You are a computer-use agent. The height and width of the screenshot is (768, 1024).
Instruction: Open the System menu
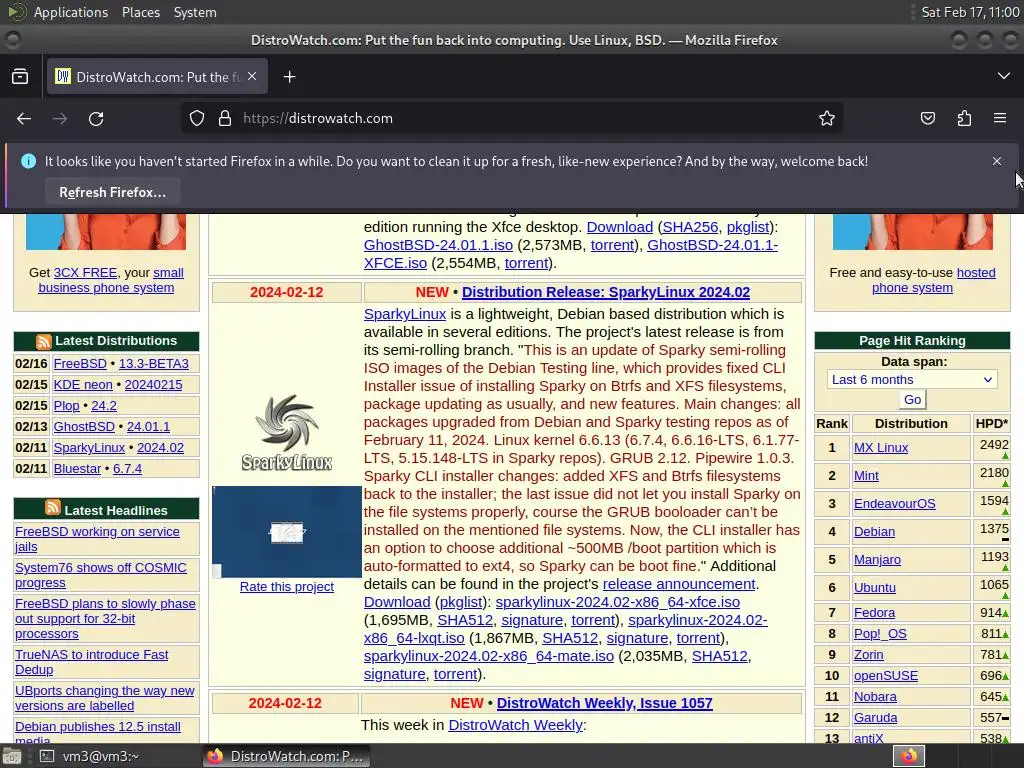point(195,12)
